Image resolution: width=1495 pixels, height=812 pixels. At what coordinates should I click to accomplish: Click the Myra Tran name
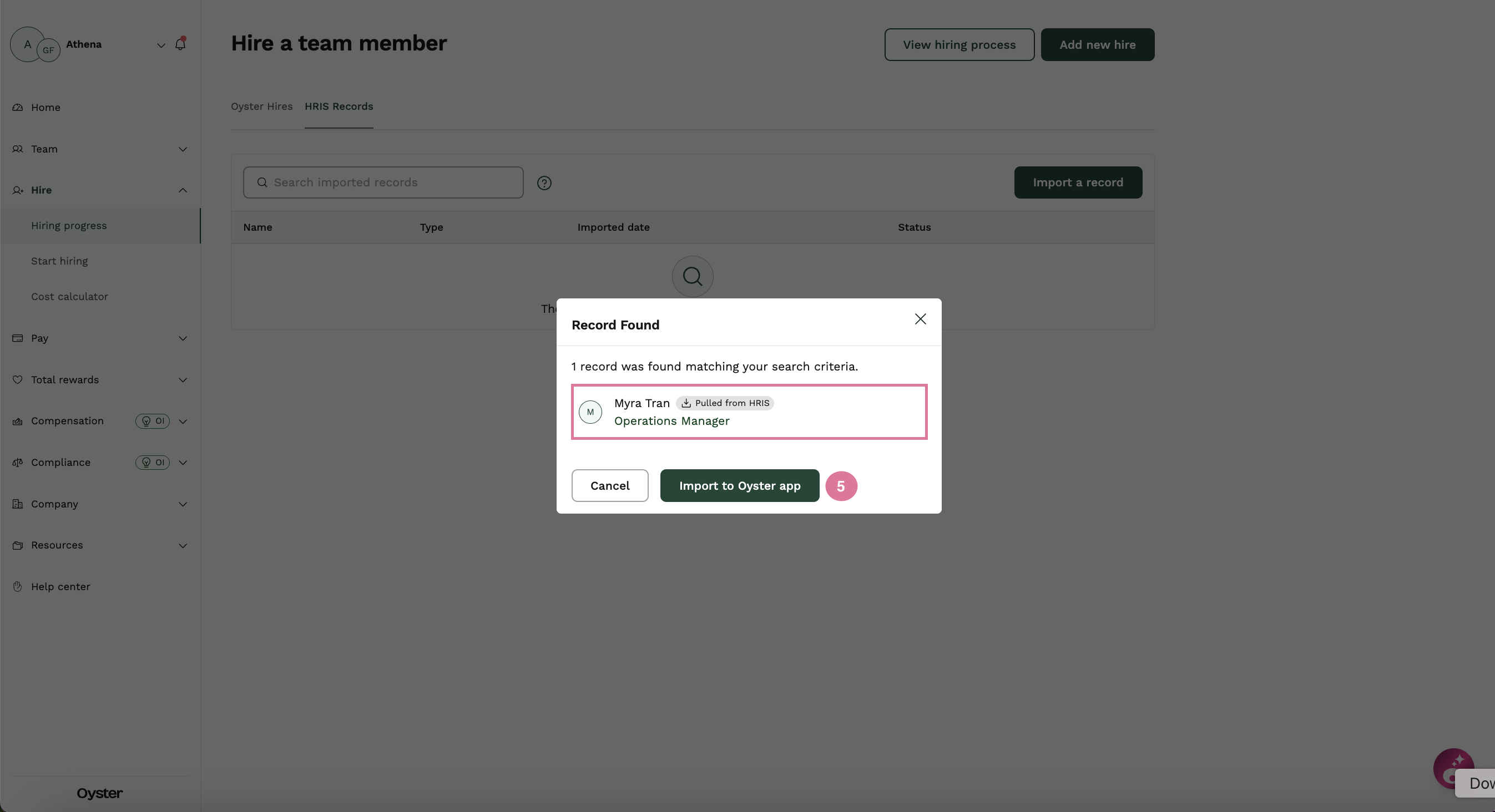pyautogui.click(x=642, y=403)
